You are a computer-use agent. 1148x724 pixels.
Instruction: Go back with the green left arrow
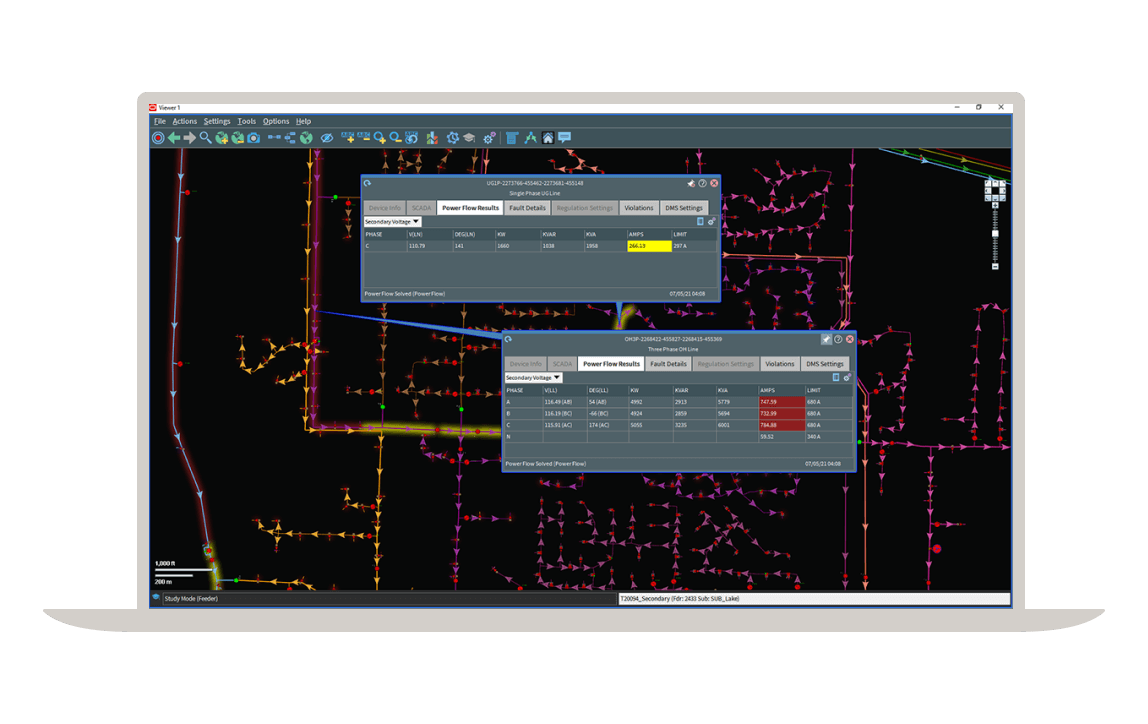point(174,138)
